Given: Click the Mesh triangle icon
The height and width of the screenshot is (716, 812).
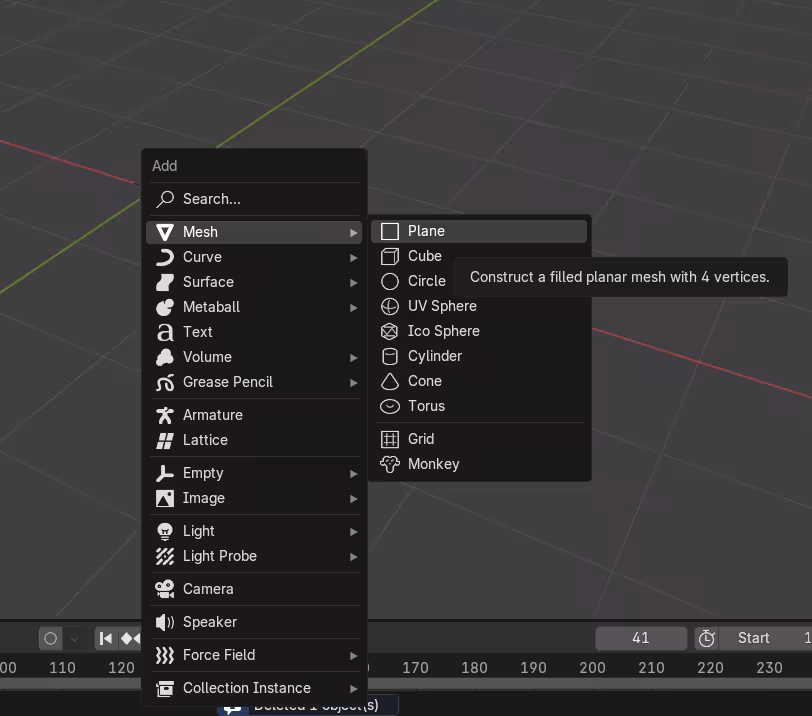Looking at the screenshot, I should 165,232.
